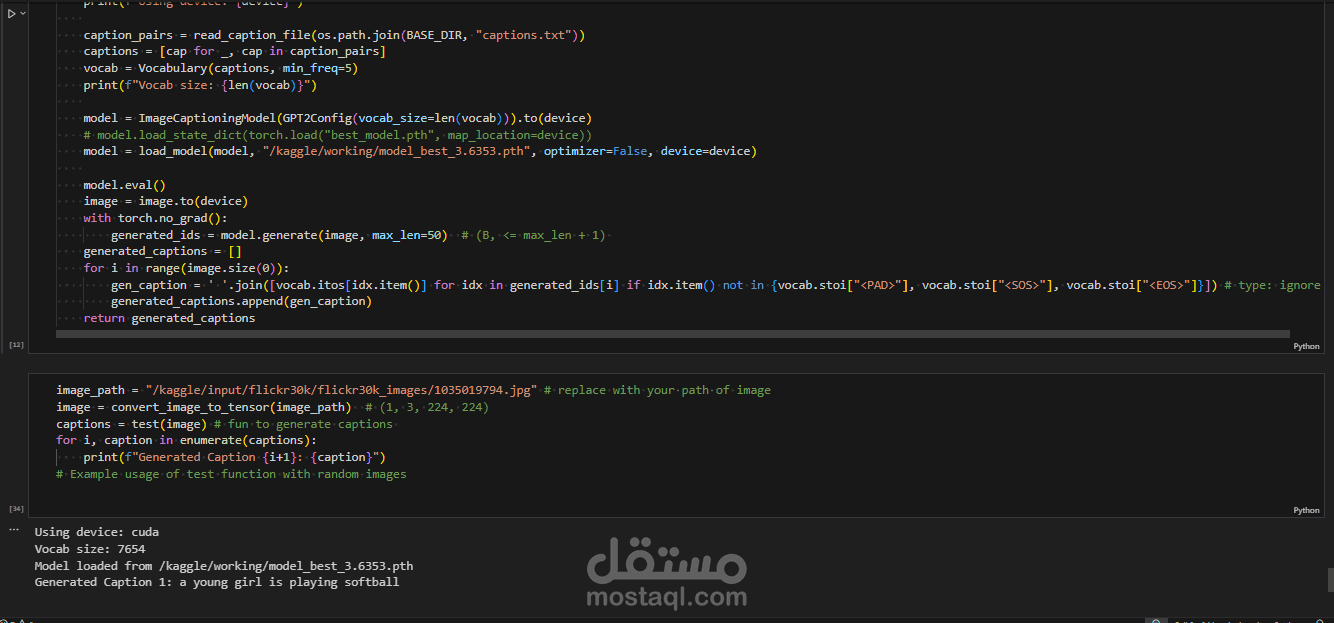
Task: Click the 'print(f"Generated Caption' line
Action: click(234, 457)
